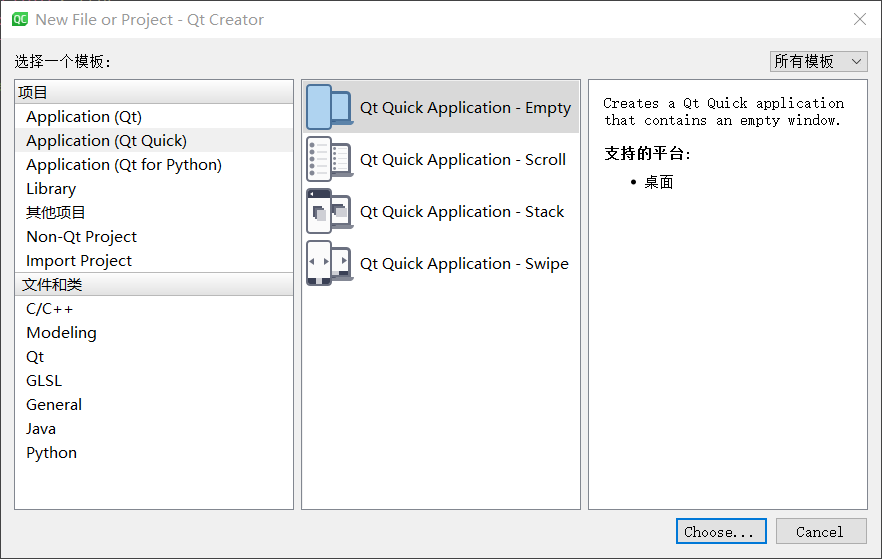
Task: Click the Choose... button
Action: [x=721, y=531]
